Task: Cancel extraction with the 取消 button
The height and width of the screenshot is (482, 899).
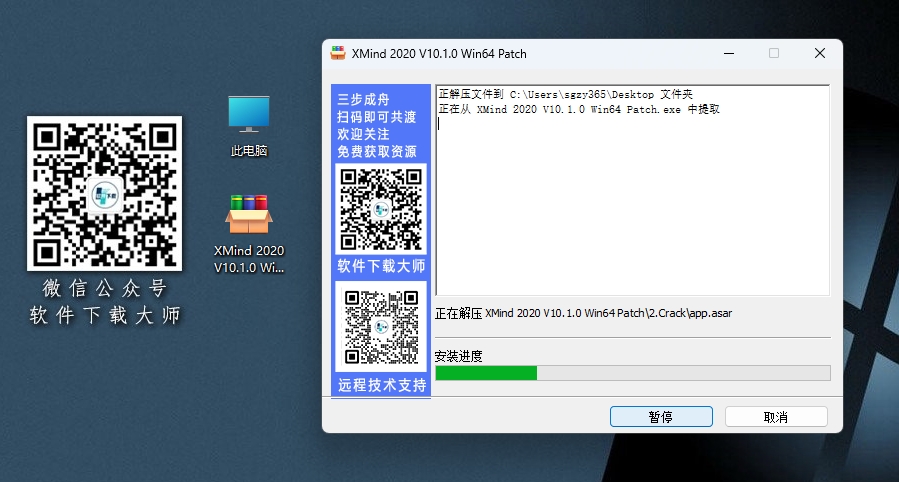Action: pyautogui.click(x=776, y=417)
